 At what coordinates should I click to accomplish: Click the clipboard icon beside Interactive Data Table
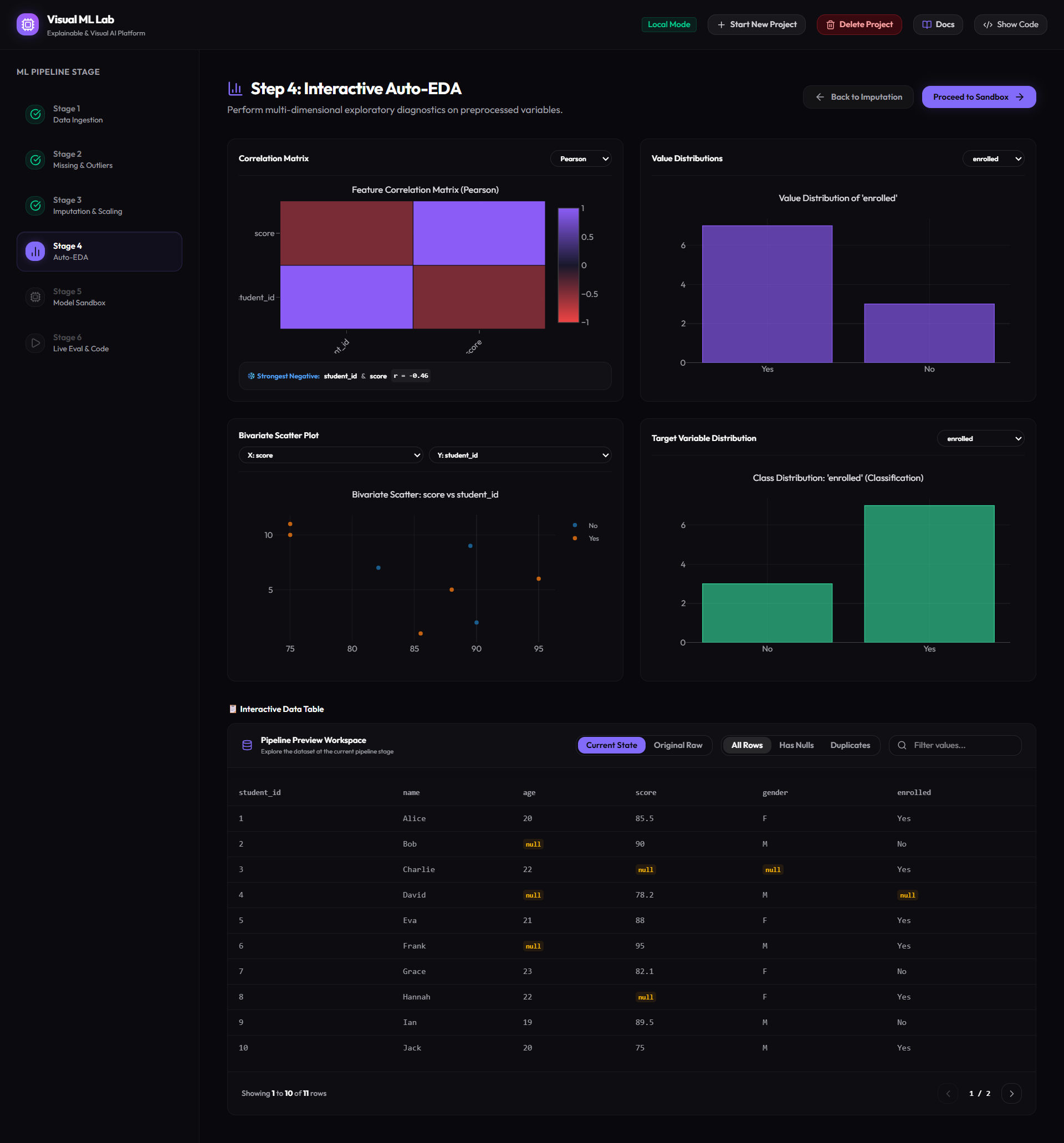(x=233, y=709)
